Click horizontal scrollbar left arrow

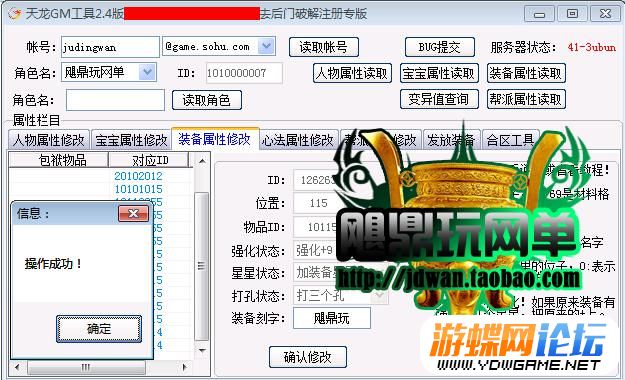[x=17, y=367]
